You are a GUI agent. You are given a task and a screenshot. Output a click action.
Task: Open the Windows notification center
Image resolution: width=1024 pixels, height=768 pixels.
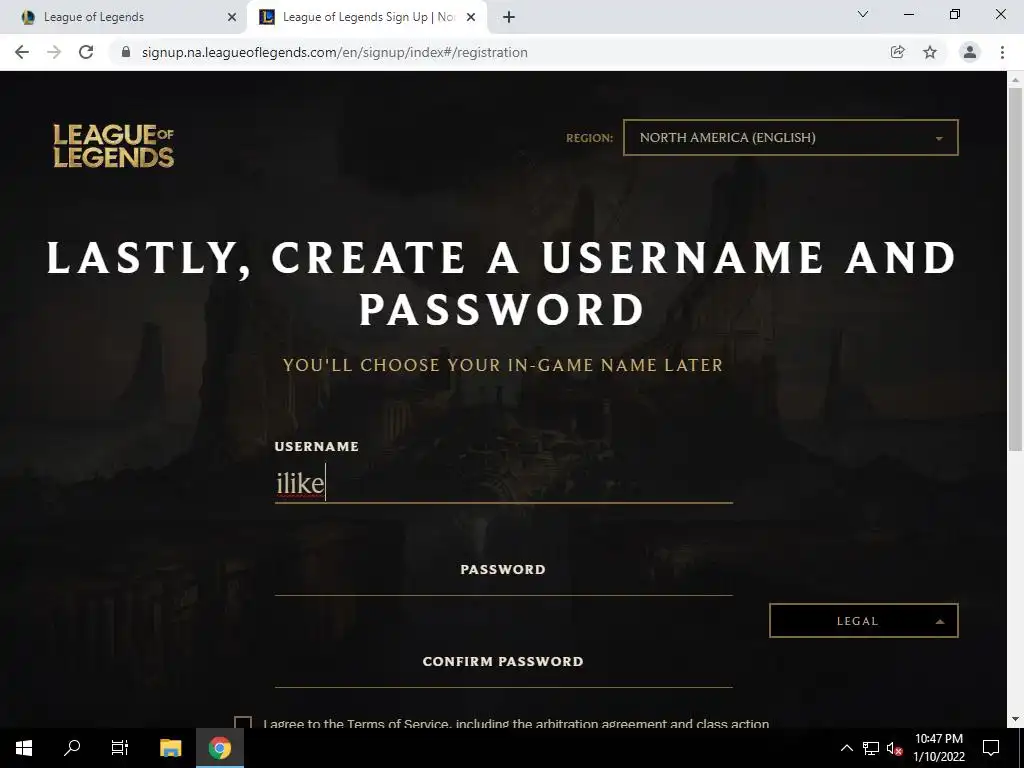(991, 748)
